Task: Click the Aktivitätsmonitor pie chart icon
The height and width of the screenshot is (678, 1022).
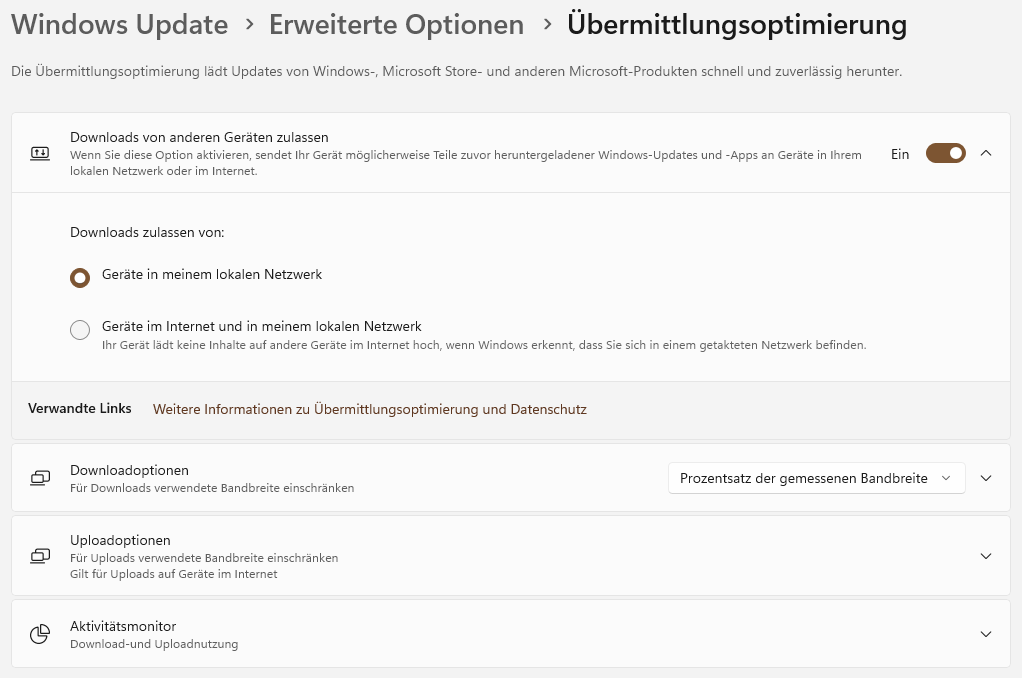Action: (x=40, y=634)
